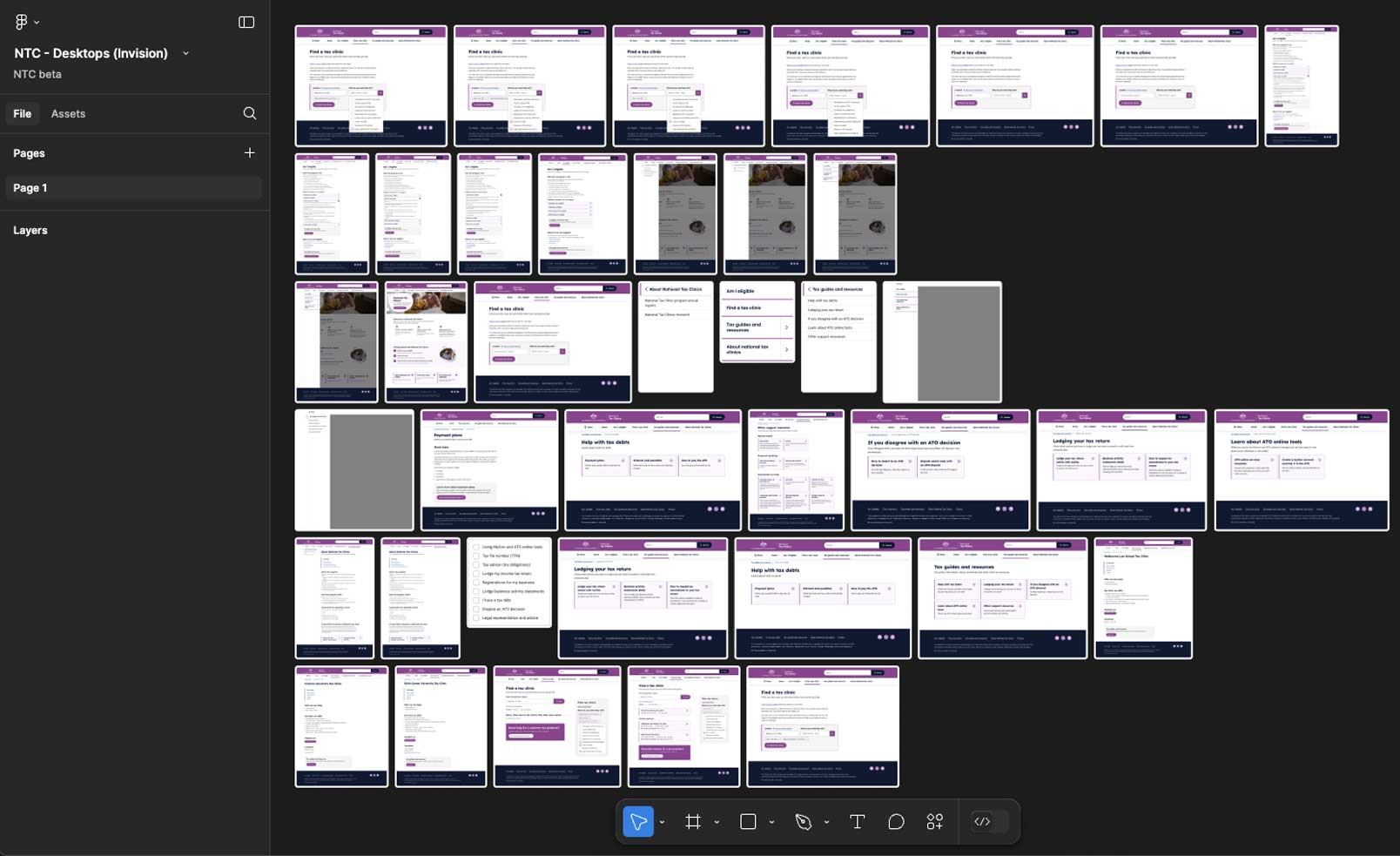Activate the Comment tool

click(896, 821)
